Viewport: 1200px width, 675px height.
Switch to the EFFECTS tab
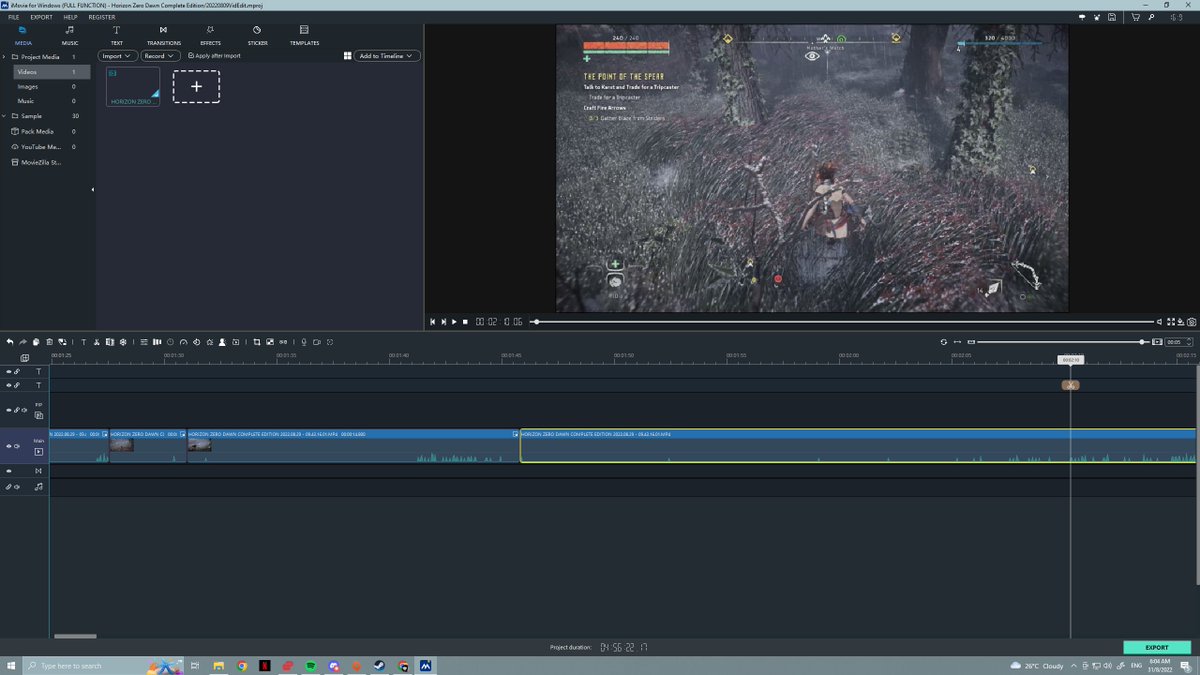pyautogui.click(x=210, y=36)
